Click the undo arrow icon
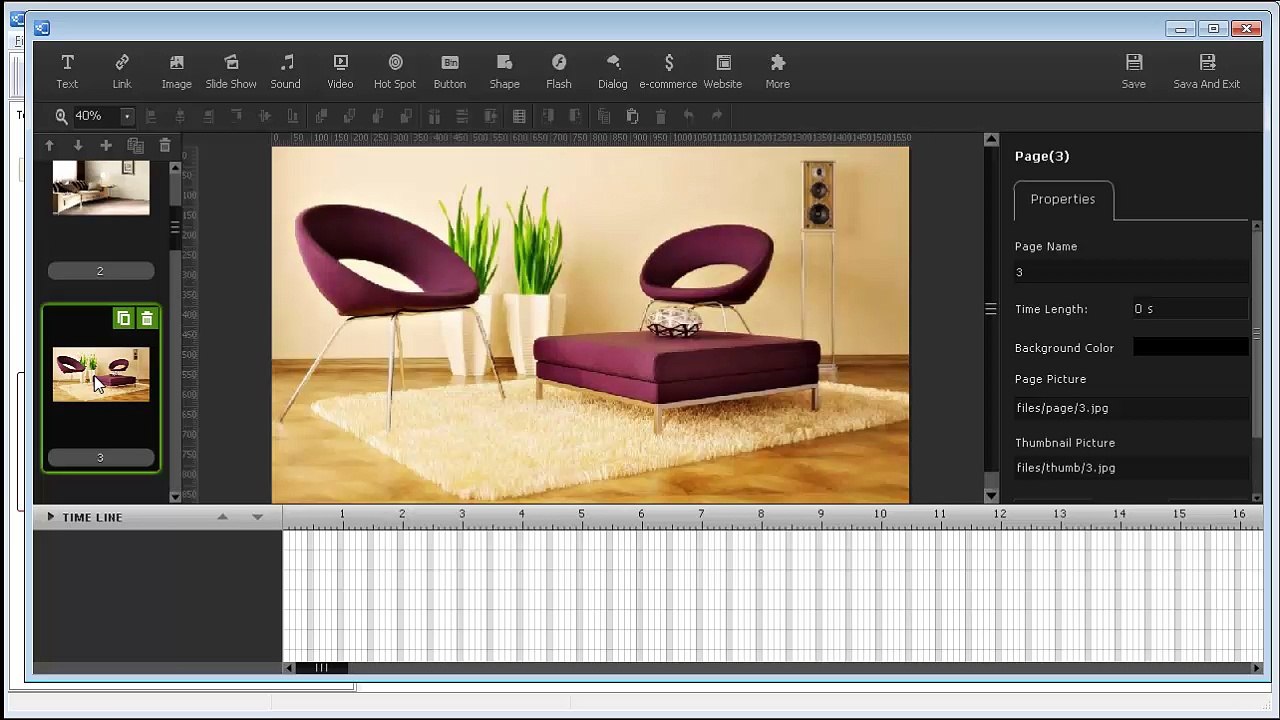The width and height of the screenshot is (1280, 720). (x=689, y=116)
